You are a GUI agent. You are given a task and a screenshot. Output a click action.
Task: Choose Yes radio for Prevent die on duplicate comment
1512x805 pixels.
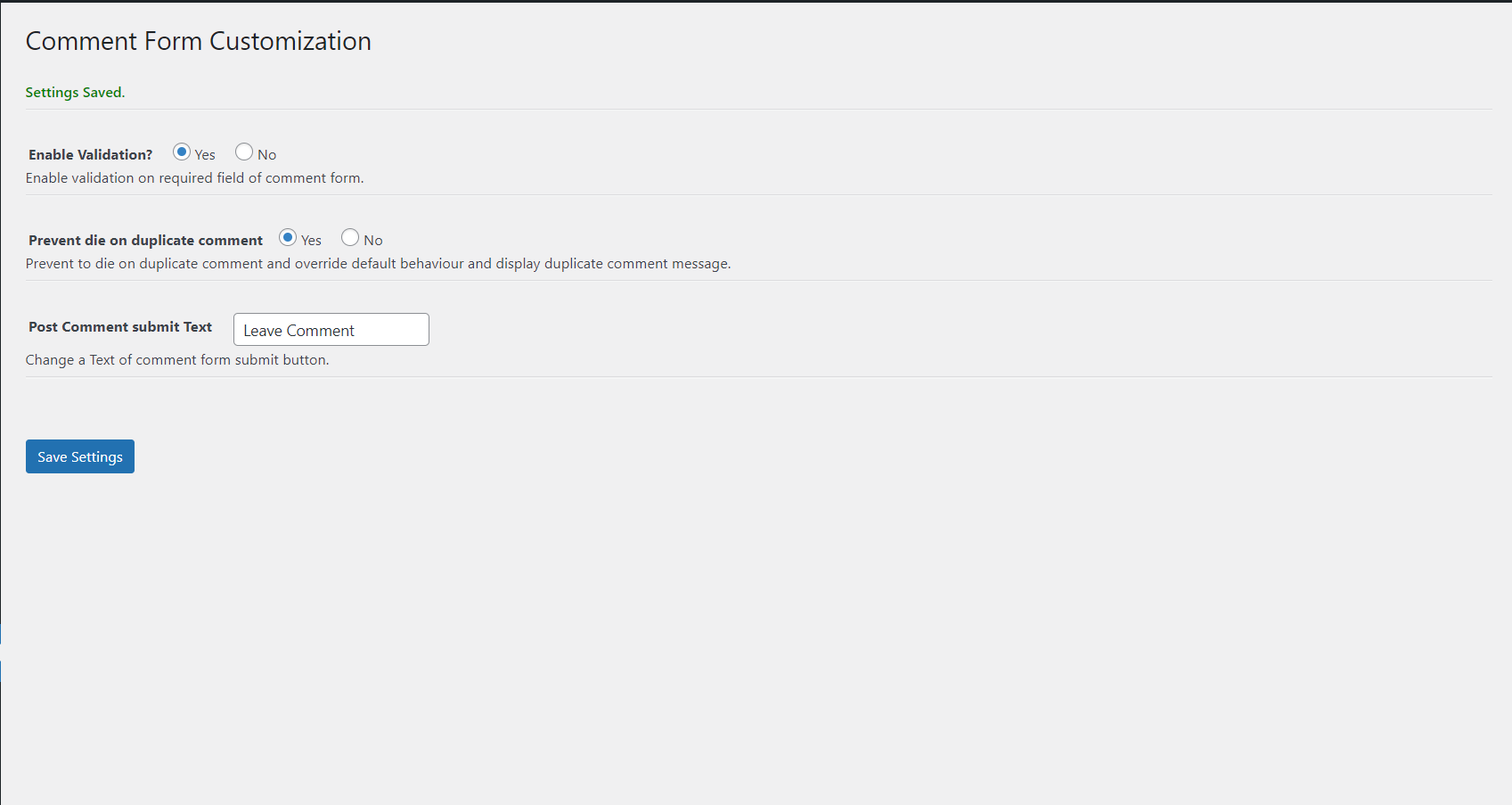[x=288, y=237]
